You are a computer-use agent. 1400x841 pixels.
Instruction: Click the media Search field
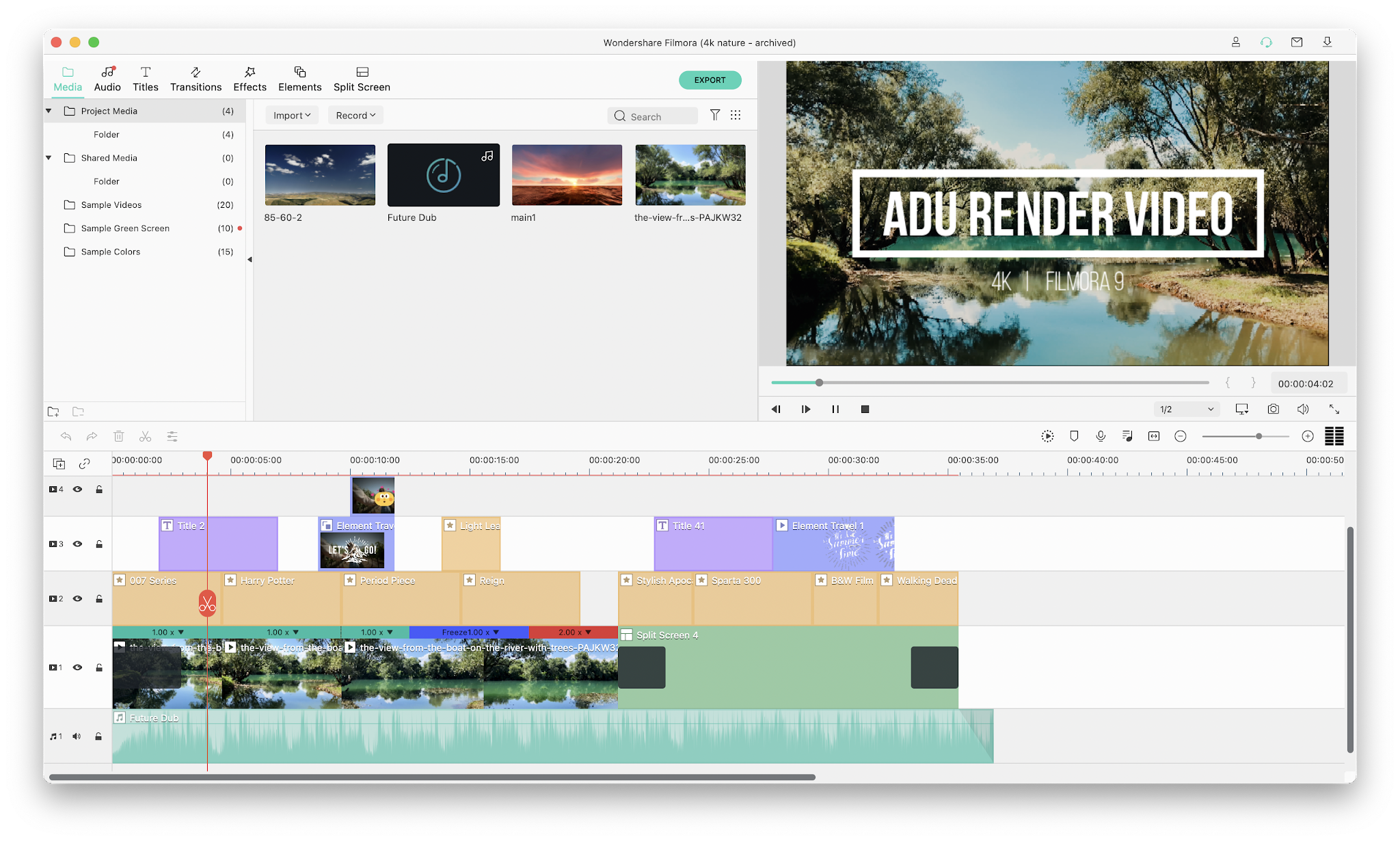click(653, 116)
